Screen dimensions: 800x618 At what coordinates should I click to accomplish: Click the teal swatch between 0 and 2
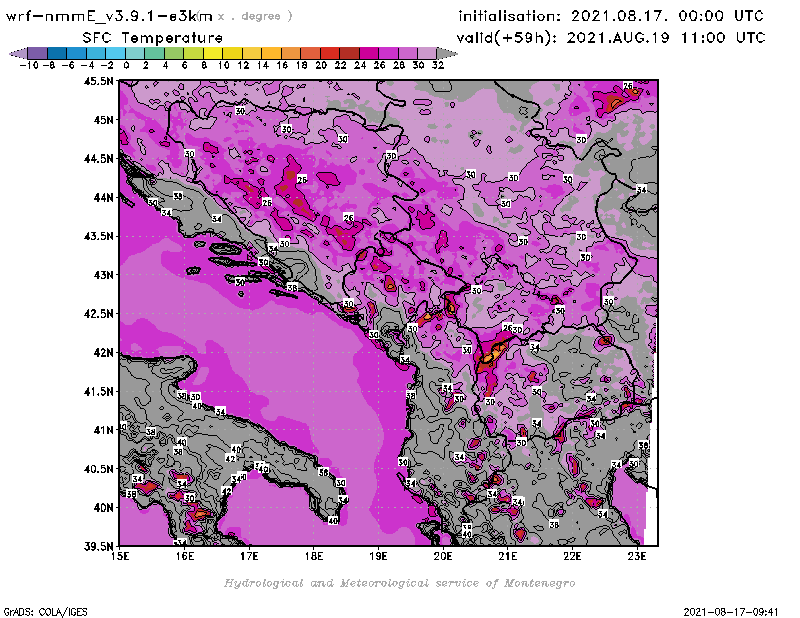click(x=135, y=53)
